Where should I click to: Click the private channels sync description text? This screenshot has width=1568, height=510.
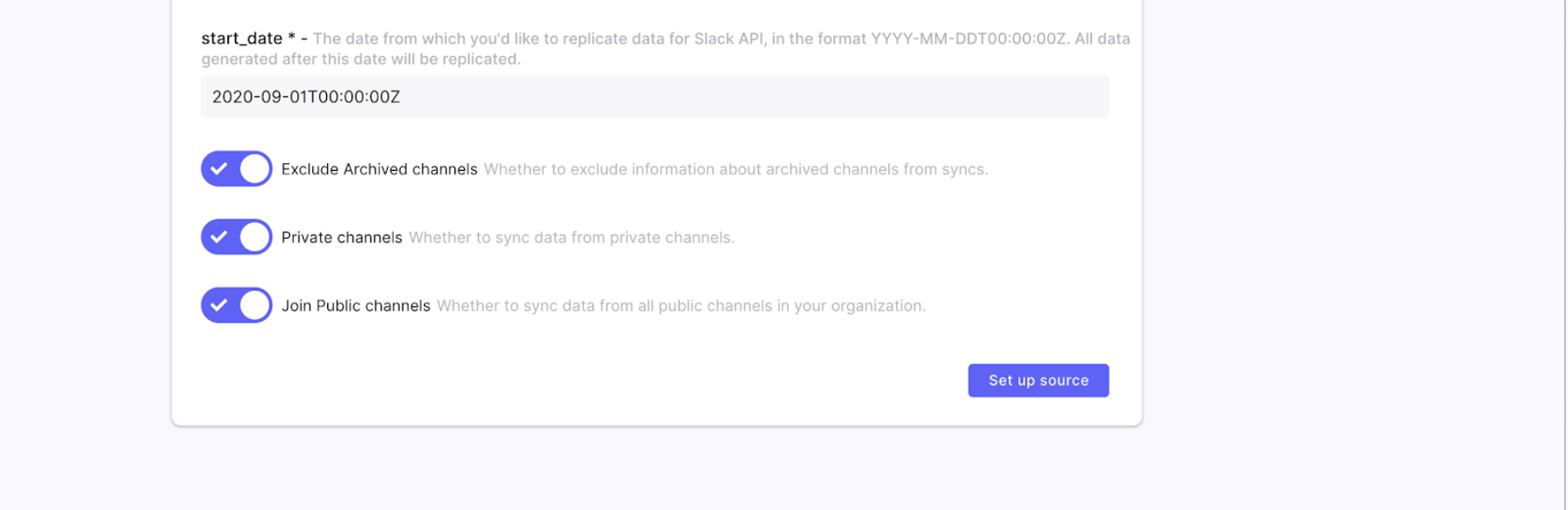[572, 238]
